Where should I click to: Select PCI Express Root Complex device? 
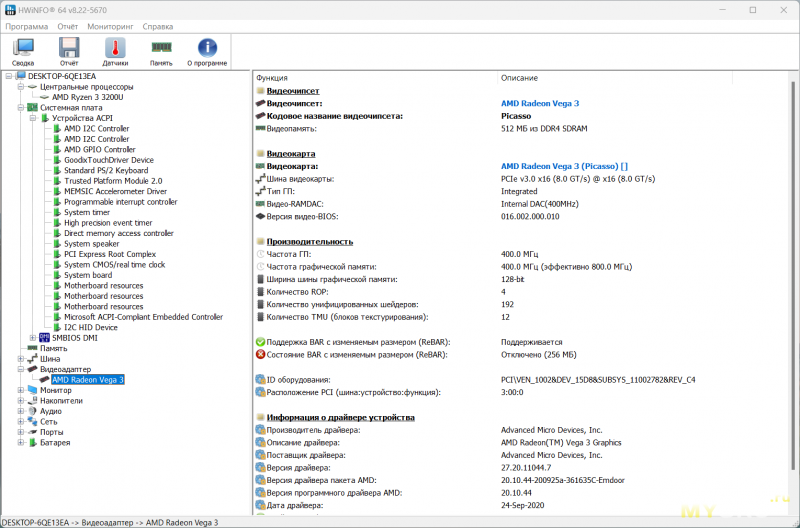pyautogui.click(x=110, y=254)
